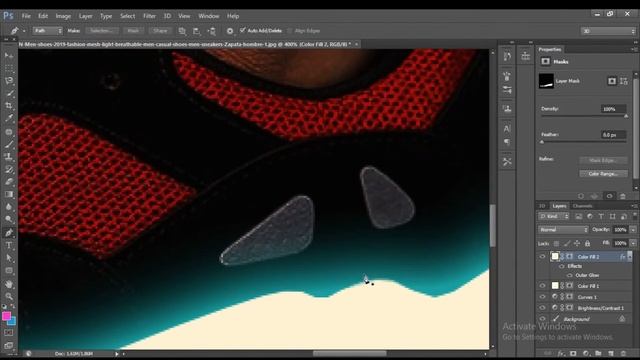Image resolution: width=640 pixels, height=360 pixels.
Task: Hide the Brightness/Contrast 1 layer
Action: [542, 308]
